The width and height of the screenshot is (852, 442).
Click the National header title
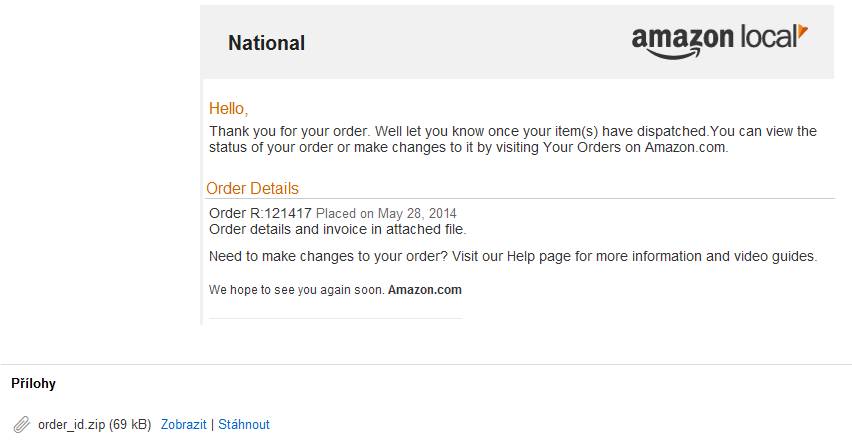[x=266, y=43]
